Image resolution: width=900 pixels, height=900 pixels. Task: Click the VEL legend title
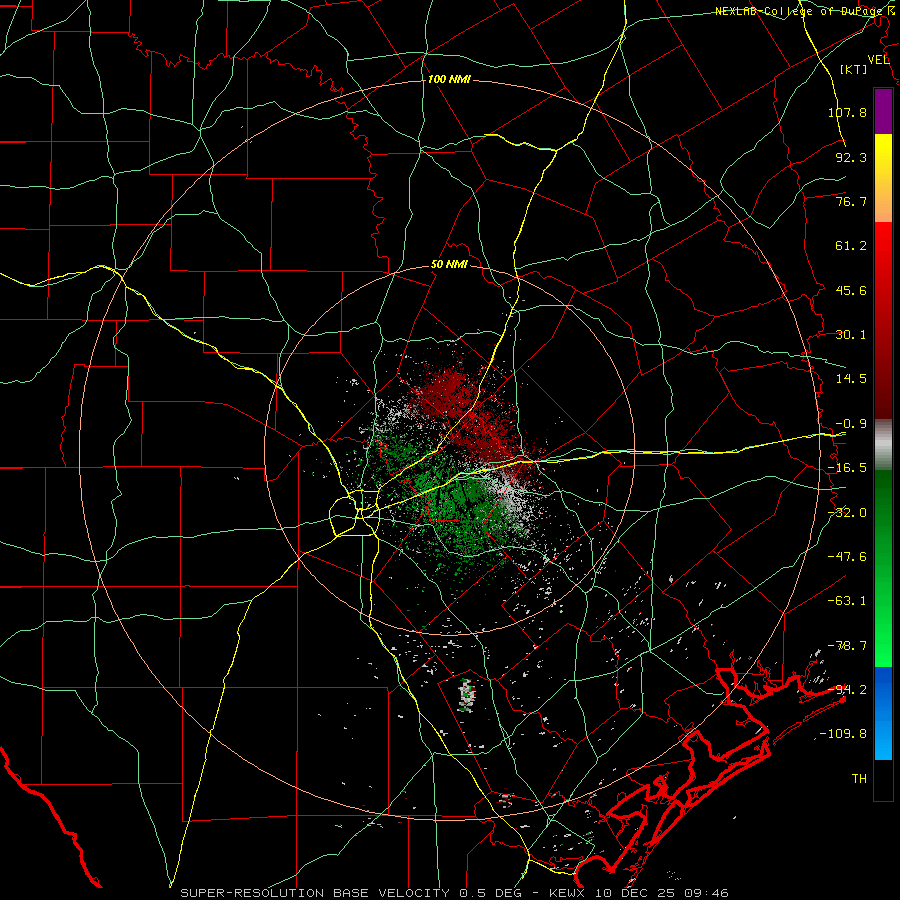pyautogui.click(x=878, y=60)
